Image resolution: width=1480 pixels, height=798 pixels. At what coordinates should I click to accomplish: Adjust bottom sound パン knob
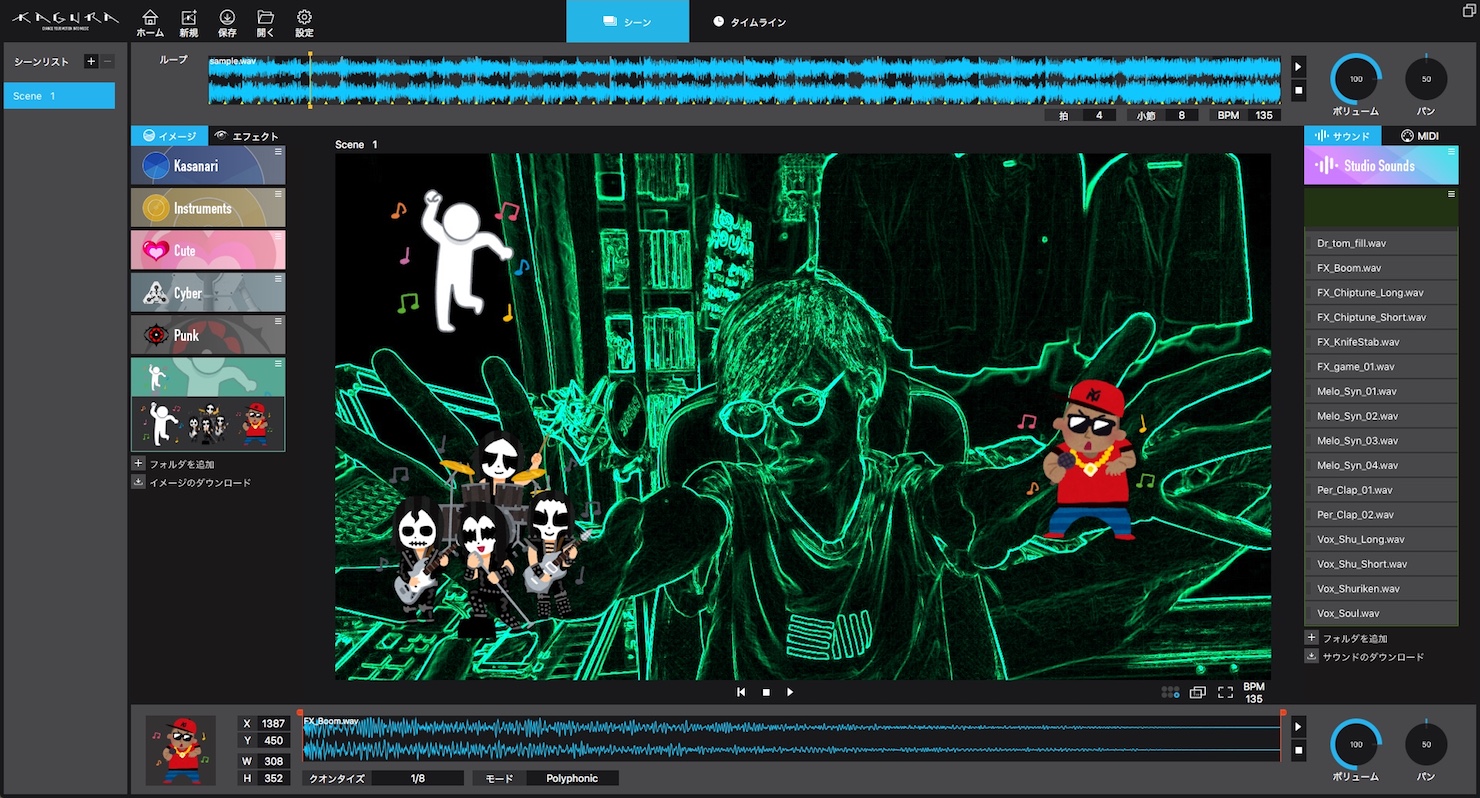pos(1426,744)
